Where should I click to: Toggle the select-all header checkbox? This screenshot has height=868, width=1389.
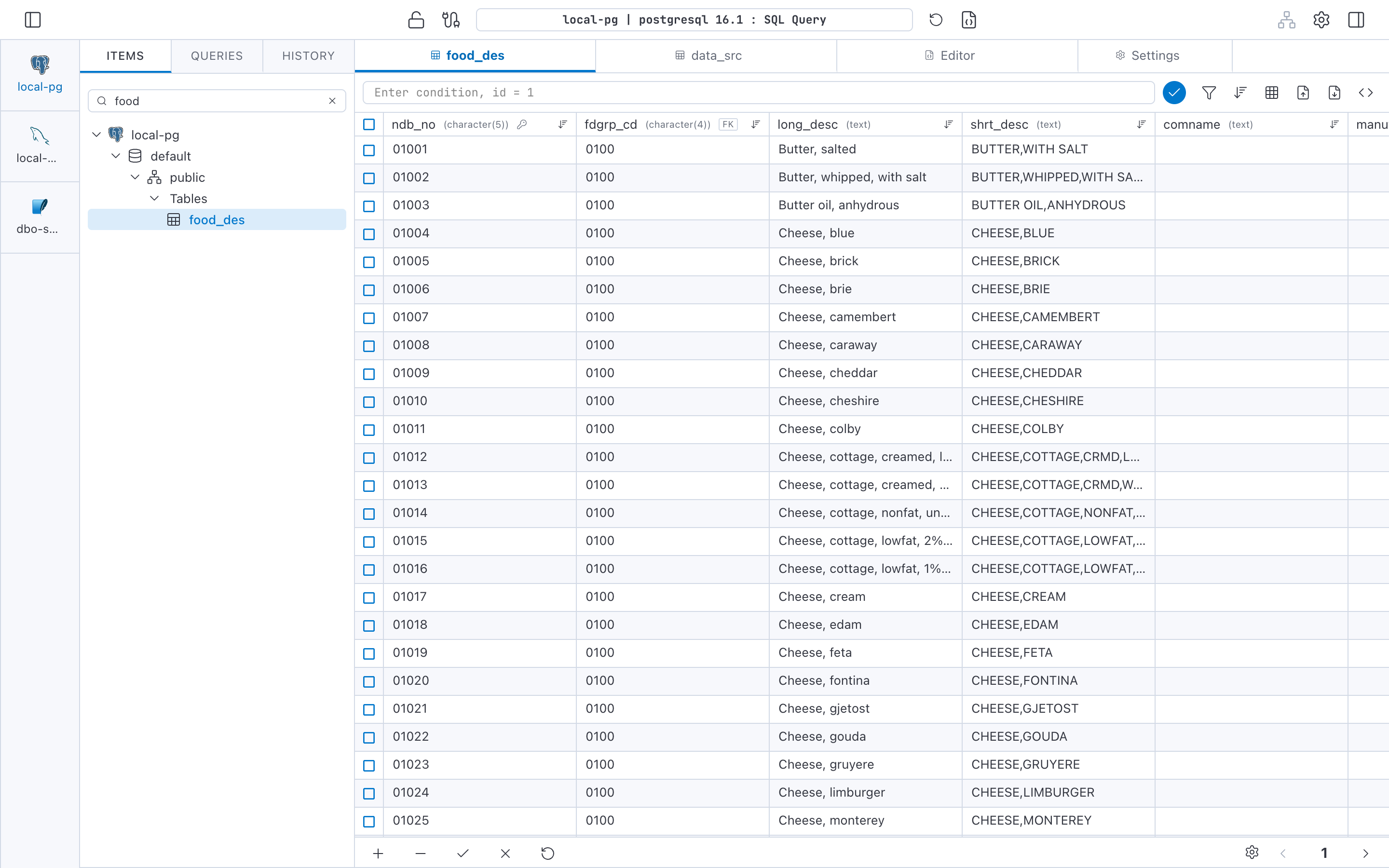[x=369, y=124]
